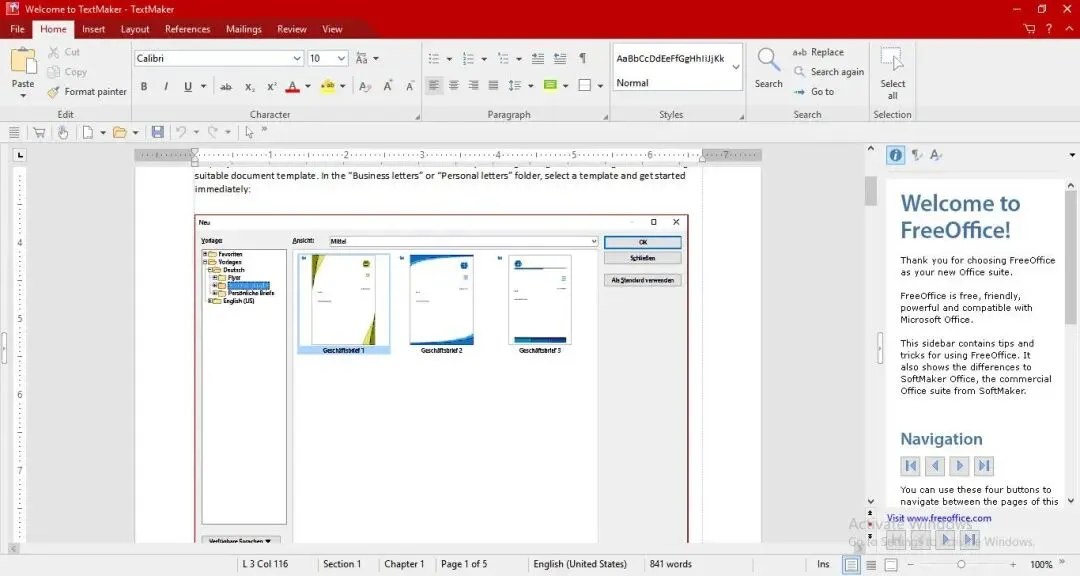Open the sidebar info panel icon
The height and width of the screenshot is (576, 1080).
click(x=895, y=155)
